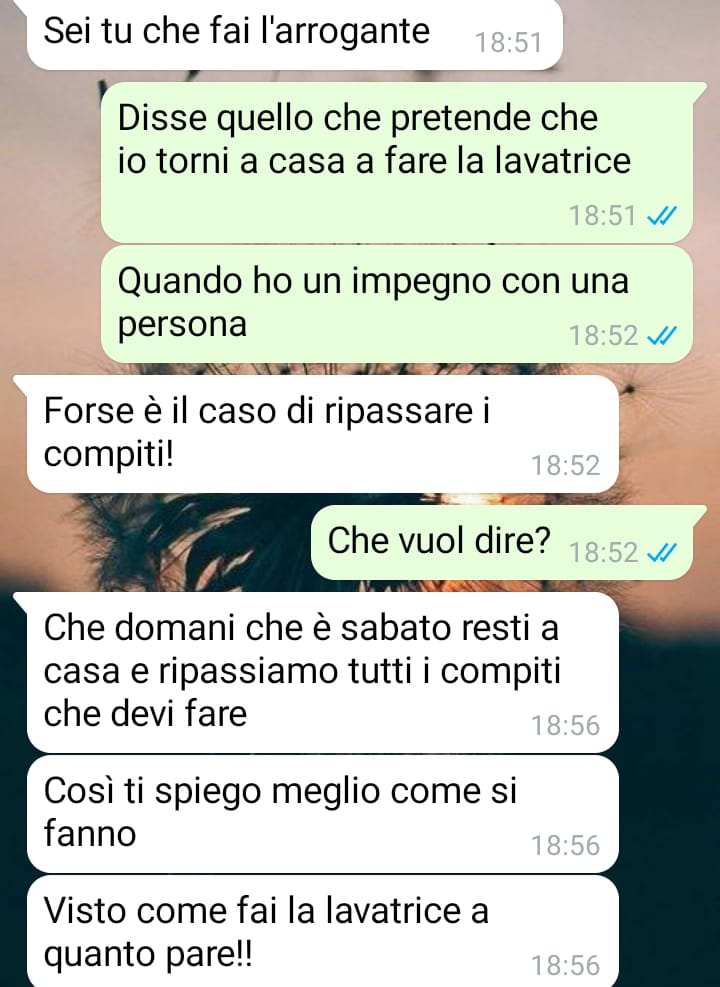Click the 18:56 timestamp on the last message
This screenshot has width=720, height=987.
566,966
